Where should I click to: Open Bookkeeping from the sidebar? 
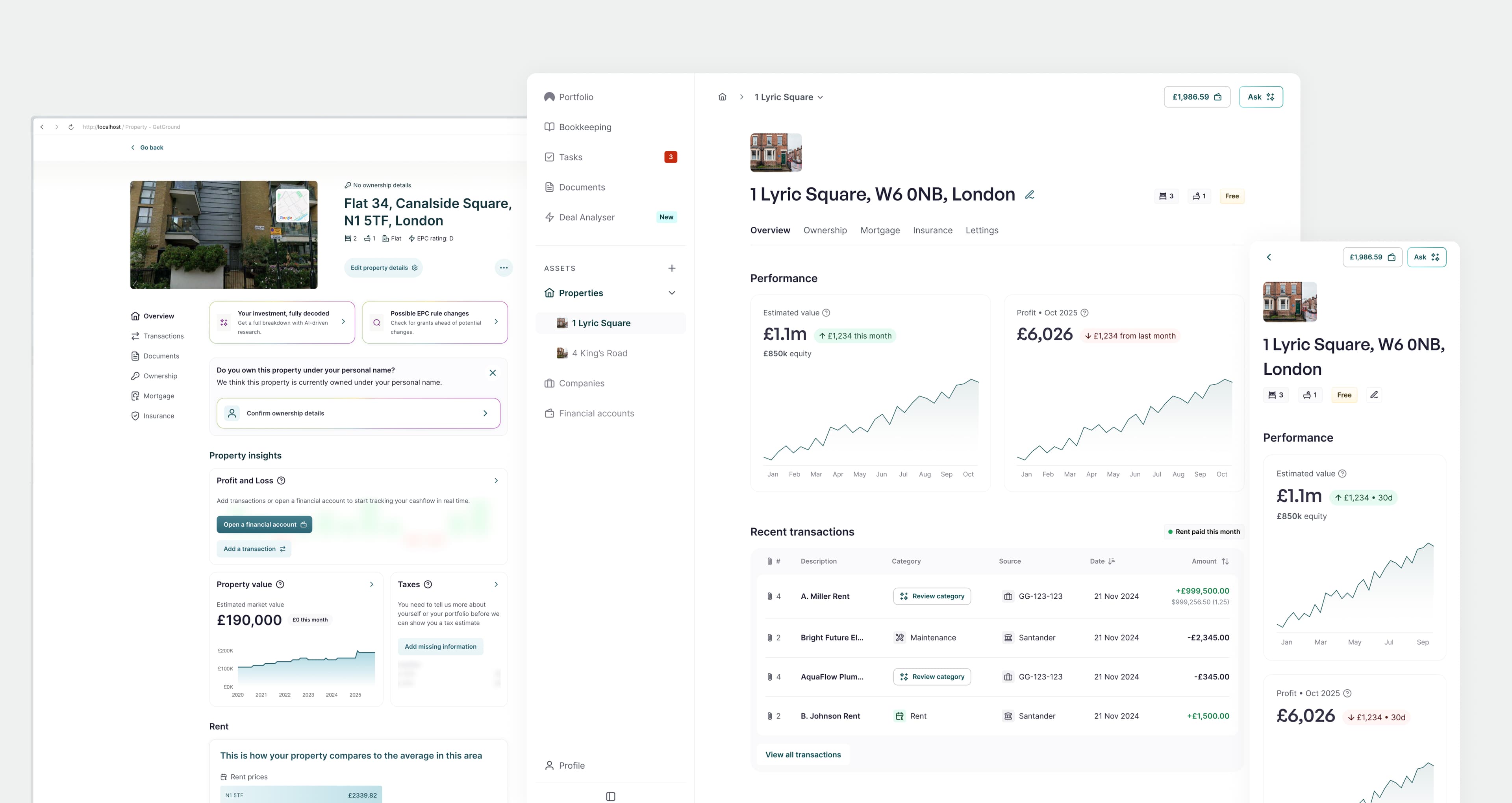(585, 127)
